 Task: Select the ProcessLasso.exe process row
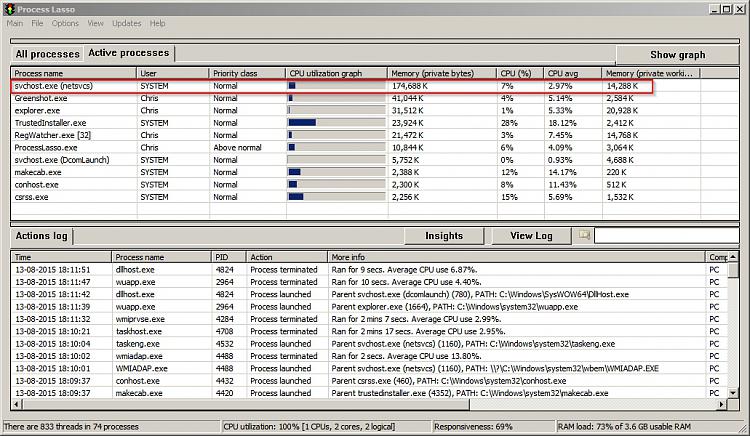(x=375, y=148)
